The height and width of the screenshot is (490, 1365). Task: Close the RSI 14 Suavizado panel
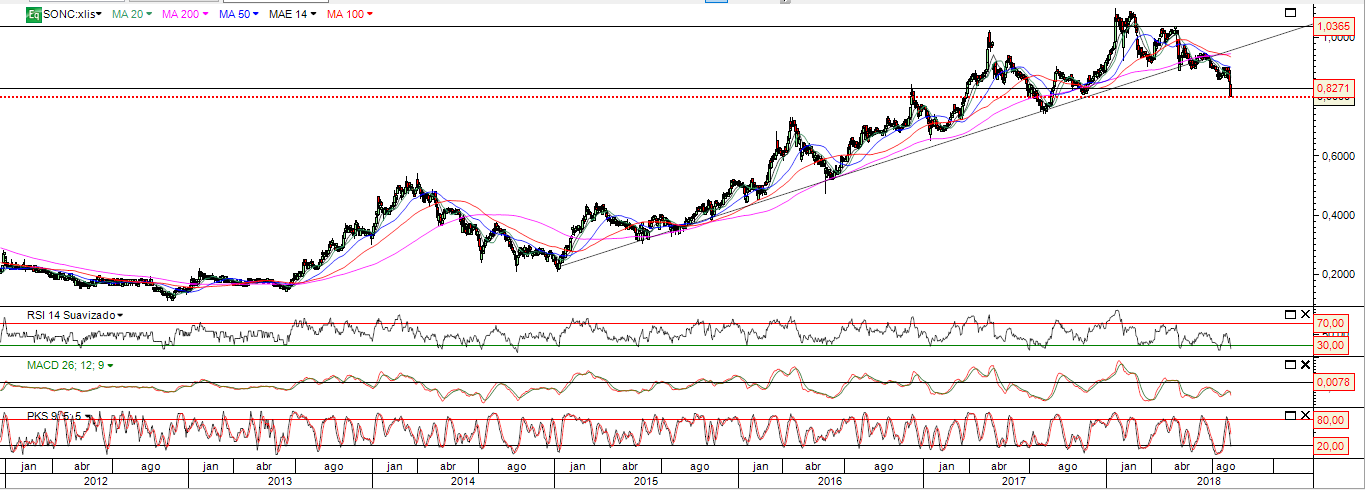coord(1303,314)
